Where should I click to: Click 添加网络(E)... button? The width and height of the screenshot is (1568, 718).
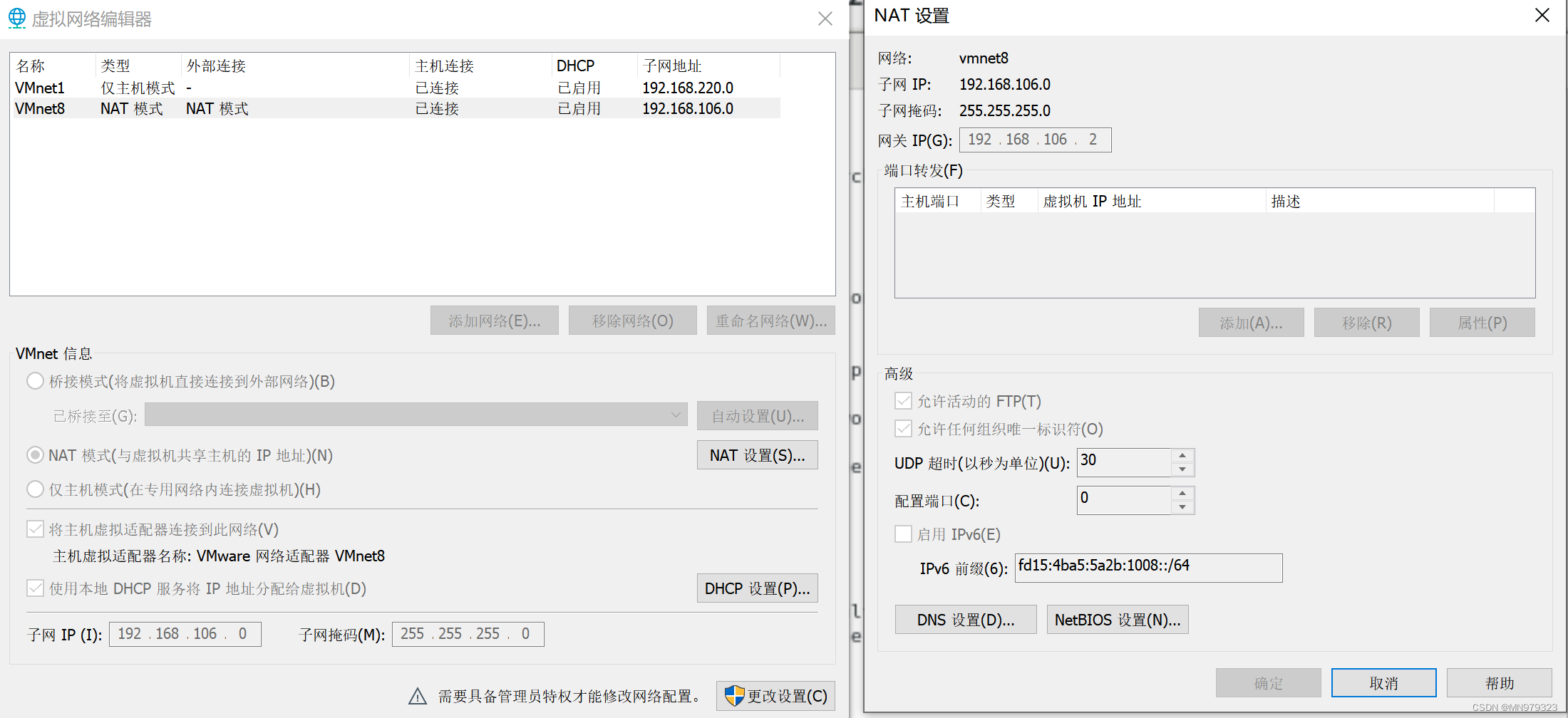495,321
